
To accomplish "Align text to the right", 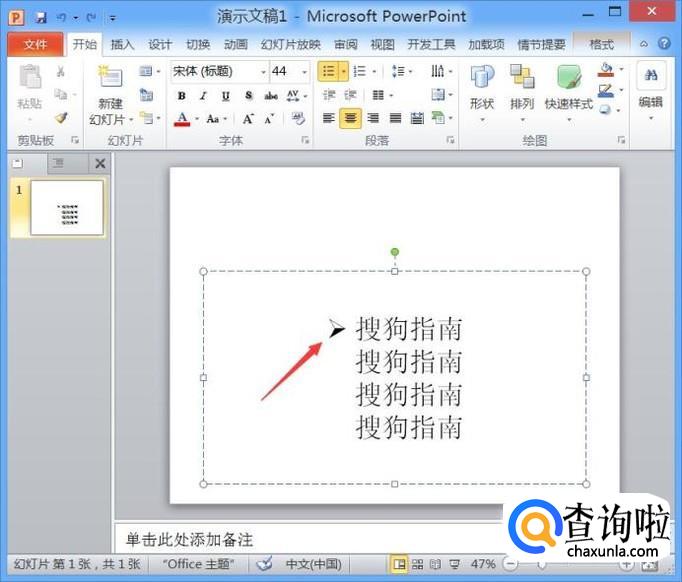I will [373, 118].
